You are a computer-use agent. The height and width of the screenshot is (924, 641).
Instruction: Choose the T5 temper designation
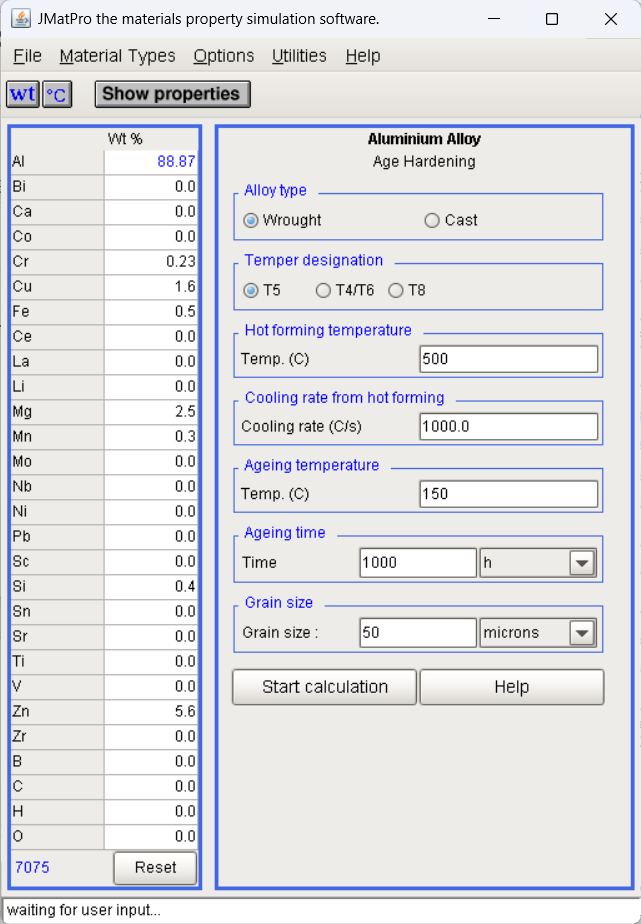tap(251, 291)
